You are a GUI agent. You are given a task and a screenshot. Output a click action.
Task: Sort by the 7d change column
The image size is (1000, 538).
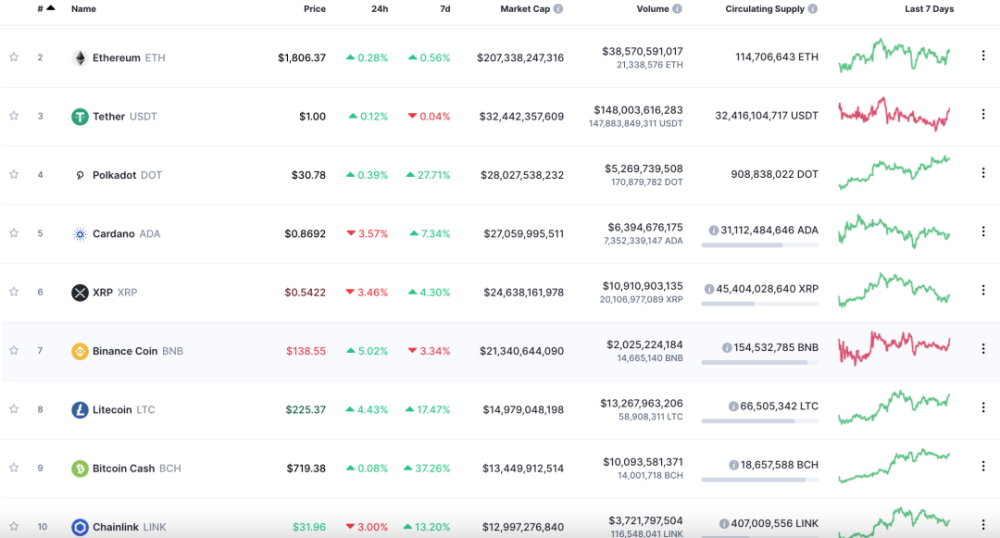pos(445,9)
